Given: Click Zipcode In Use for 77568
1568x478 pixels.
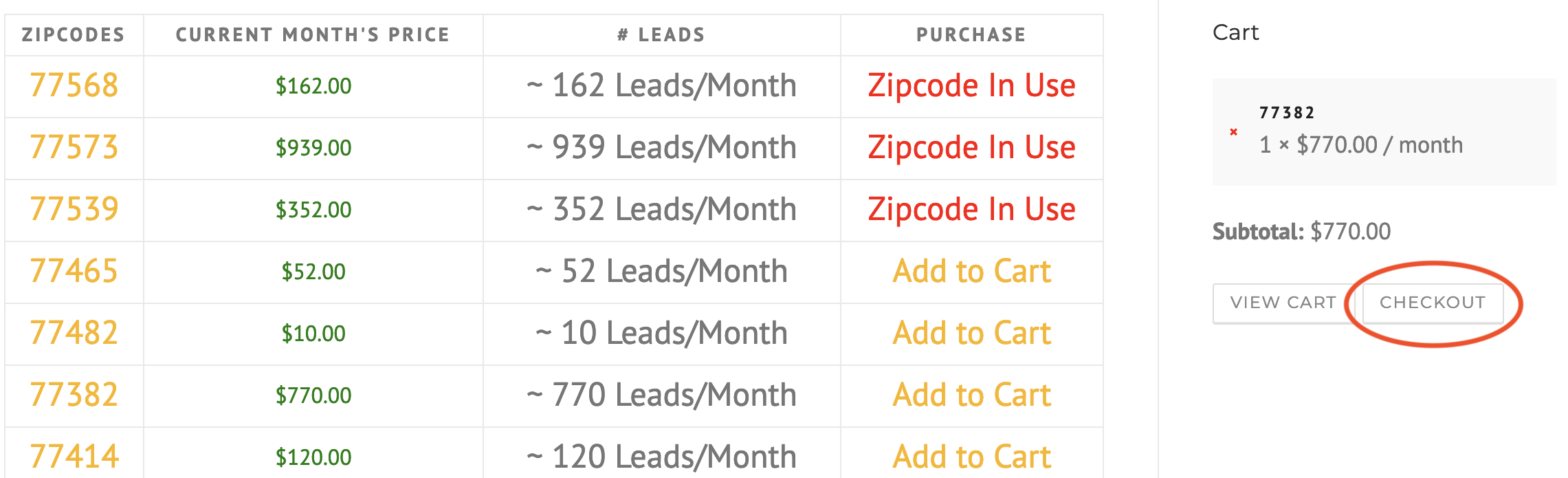Looking at the screenshot, I should (971, 86).
